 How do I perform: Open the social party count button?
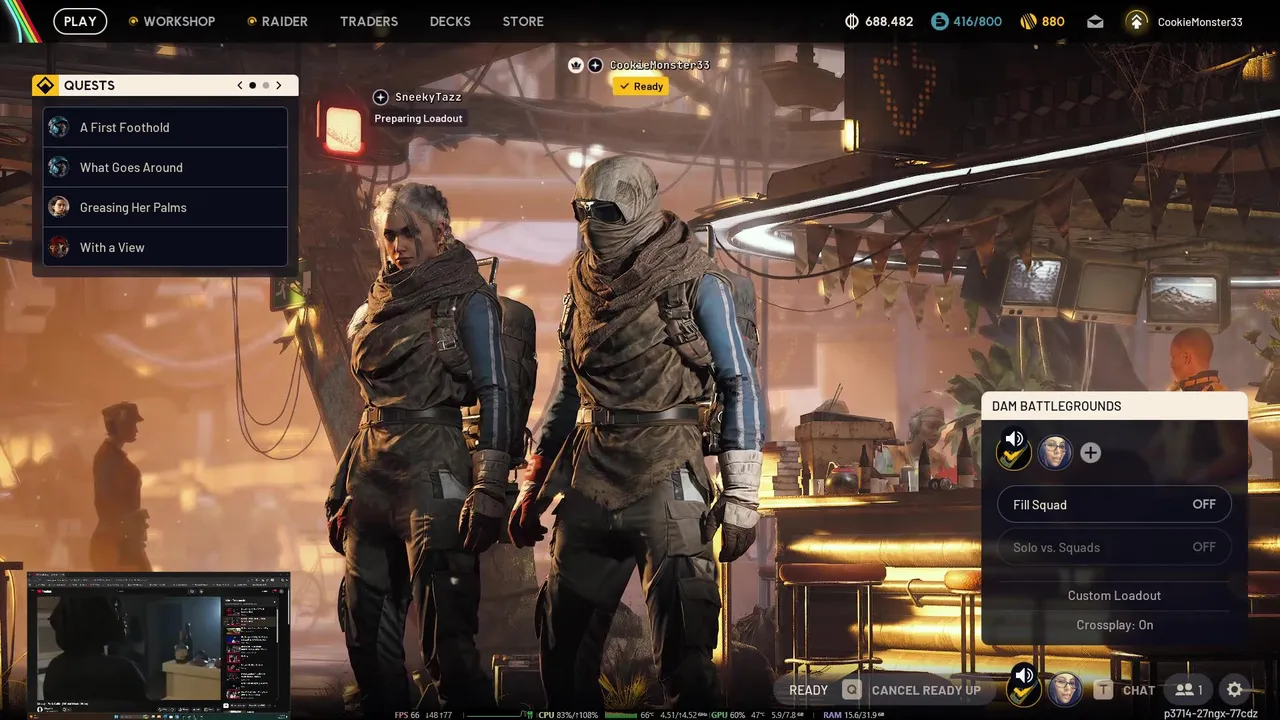[x=1189, y=690]
